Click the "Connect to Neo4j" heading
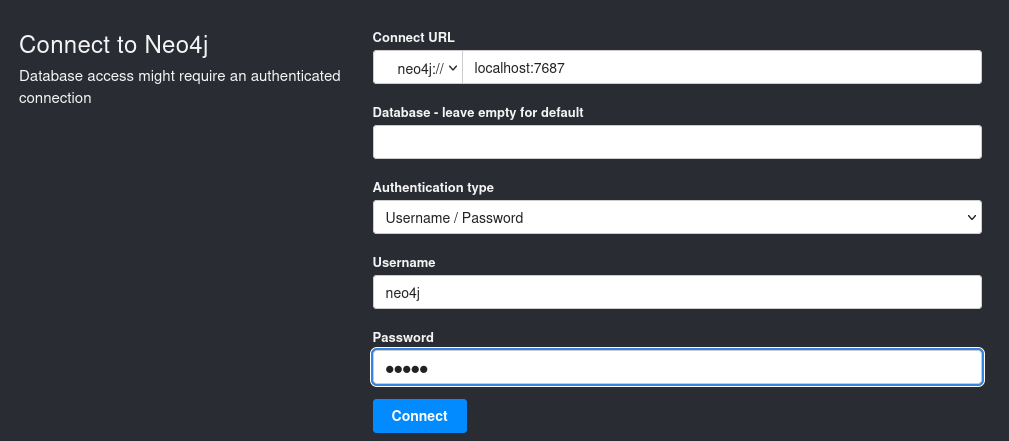 (114, 45)
